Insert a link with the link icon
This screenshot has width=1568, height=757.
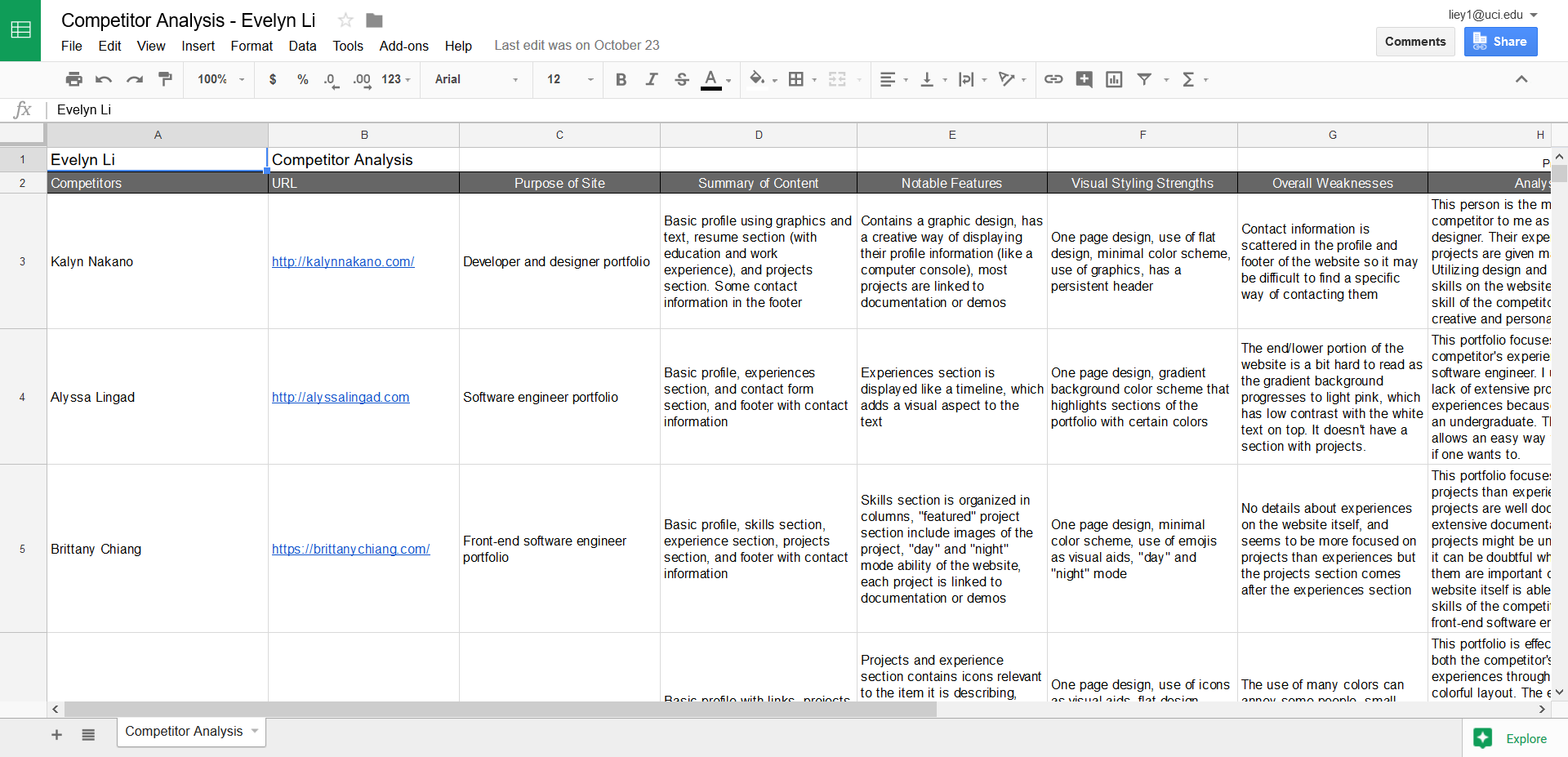coord(1053,79)
